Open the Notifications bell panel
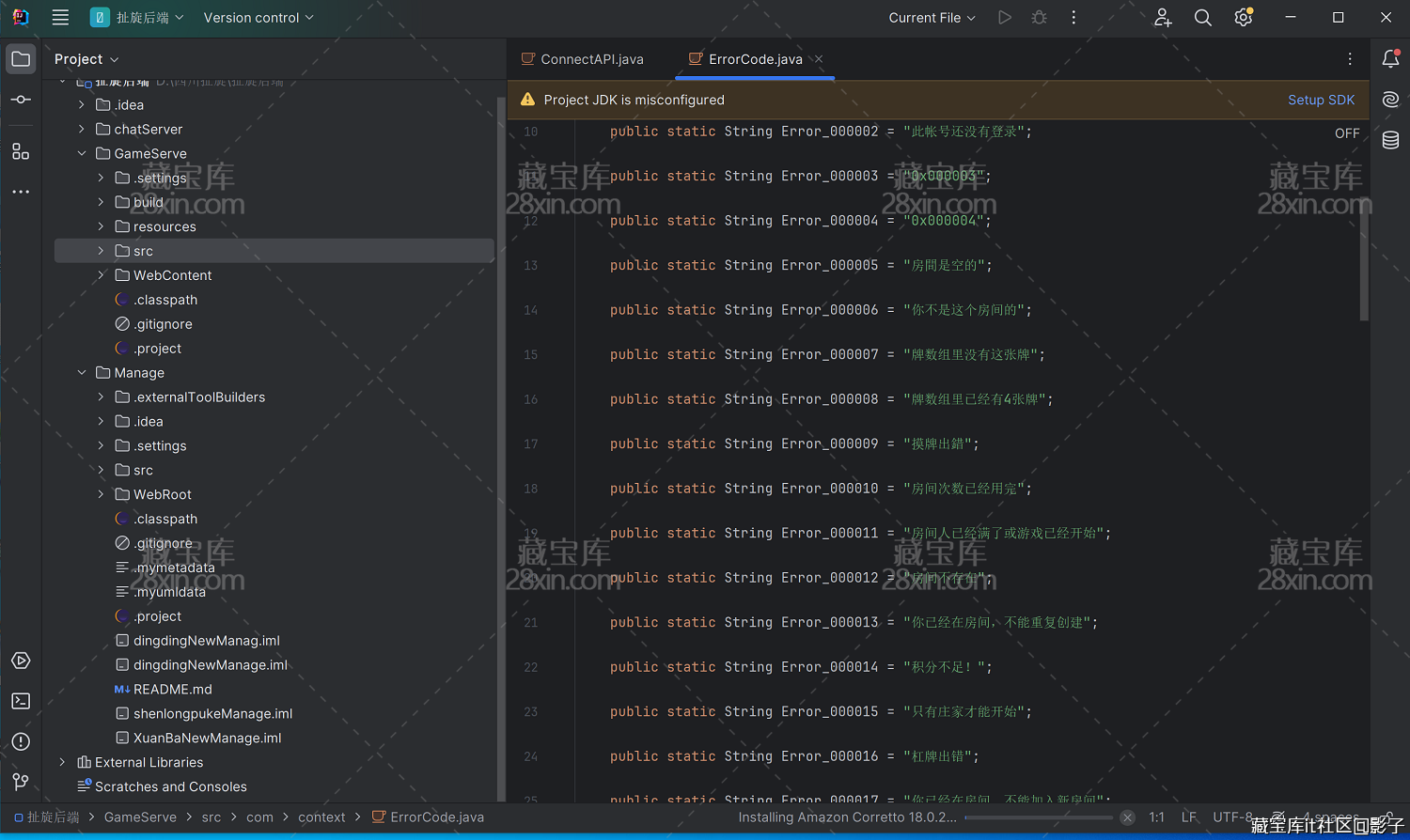 1390,58
